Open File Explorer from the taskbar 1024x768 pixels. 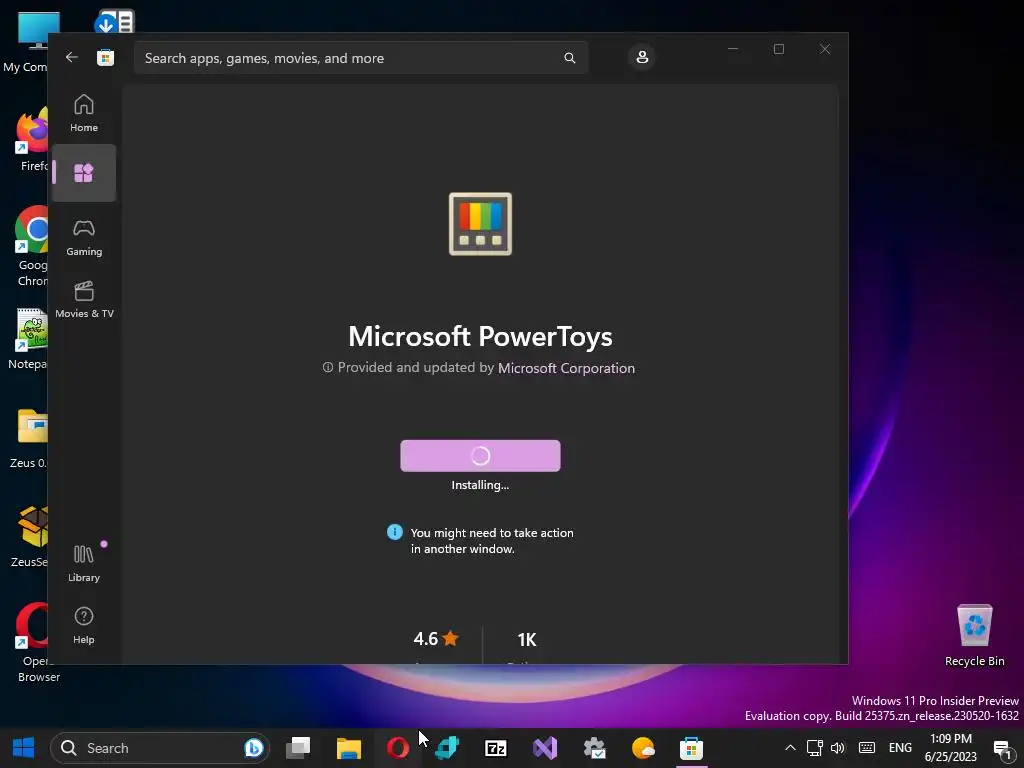pyautogui.click(x=349, y=748)
